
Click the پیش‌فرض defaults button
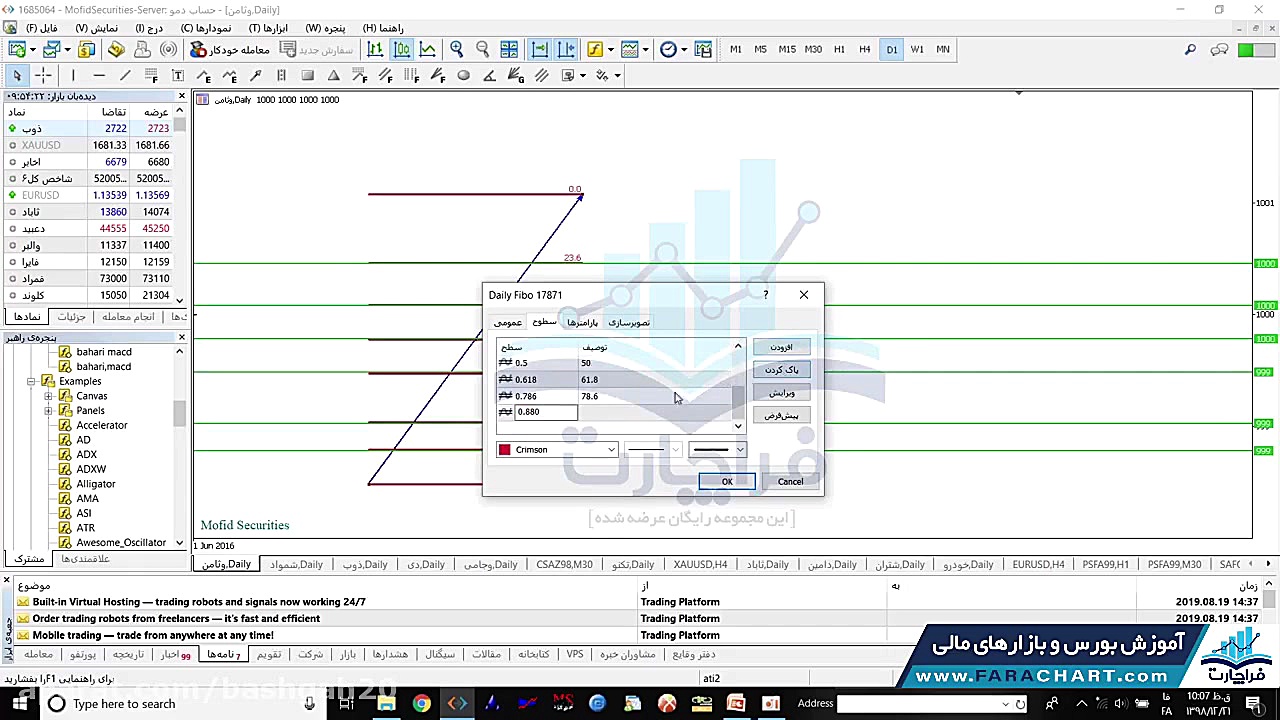(x=782, y=415)
